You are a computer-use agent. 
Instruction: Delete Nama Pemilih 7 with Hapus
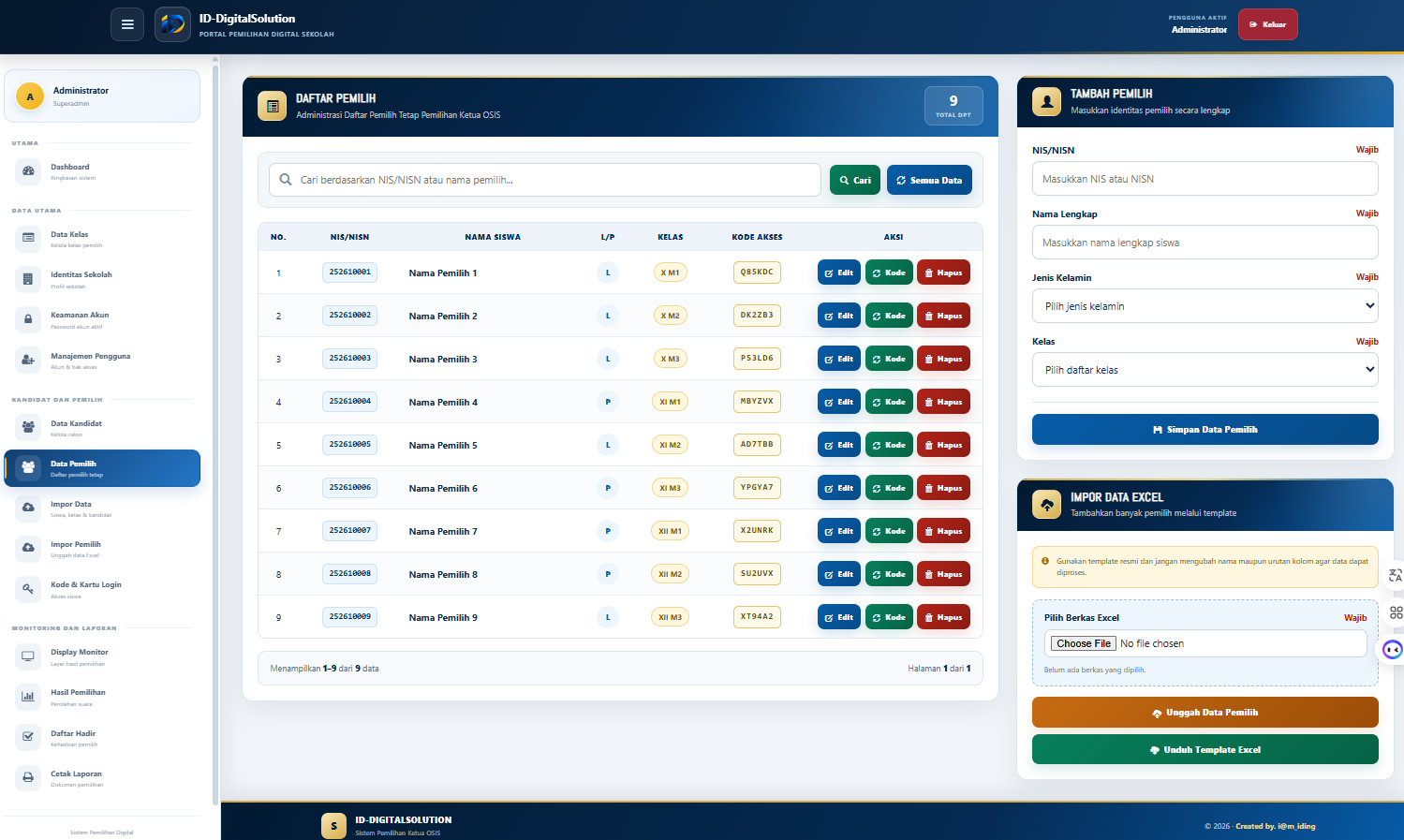(943, 531)
